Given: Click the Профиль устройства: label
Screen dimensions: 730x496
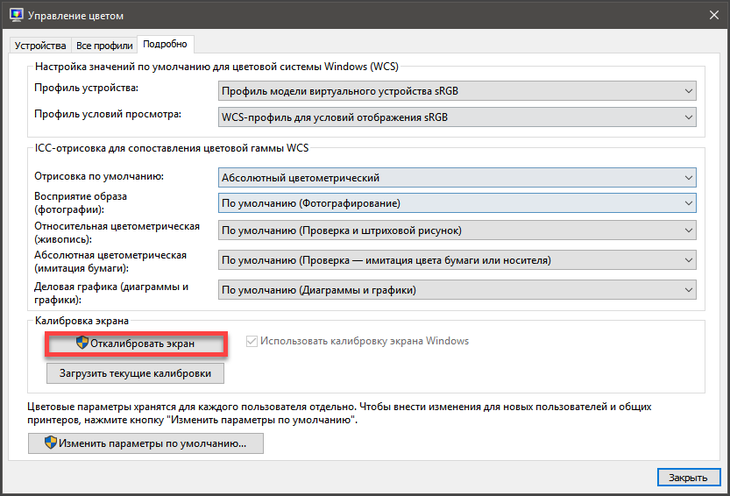Looking at the screenshot, I should point(86,88).
